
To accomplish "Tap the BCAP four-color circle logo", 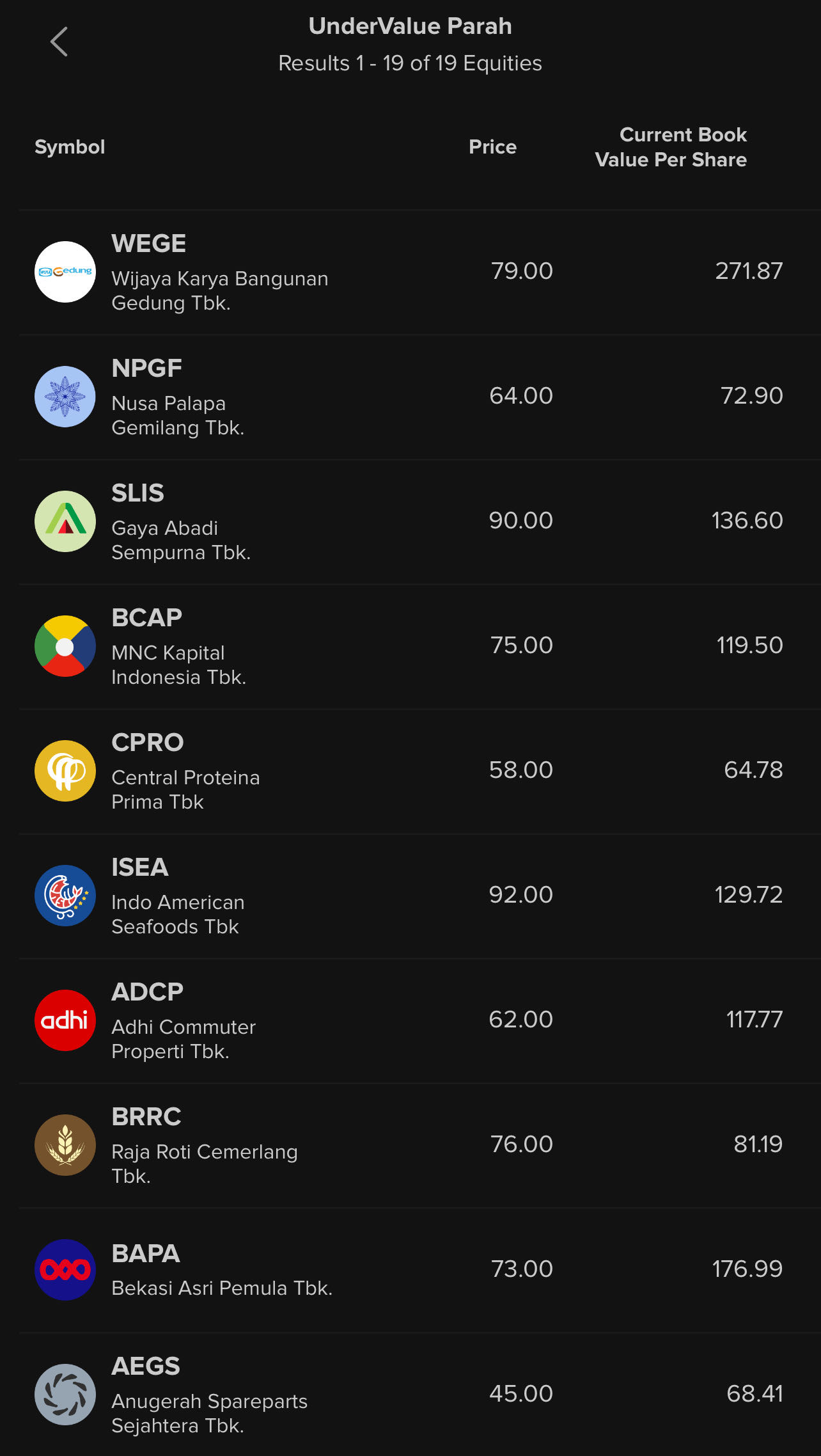I will (65, 646).
